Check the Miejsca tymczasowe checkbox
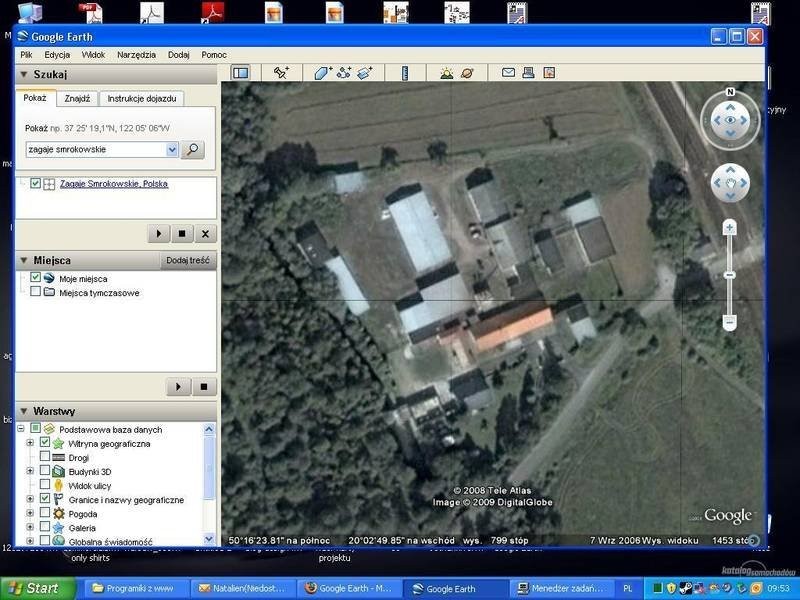Viewport: 800px width, 600px height. point(35,291)
